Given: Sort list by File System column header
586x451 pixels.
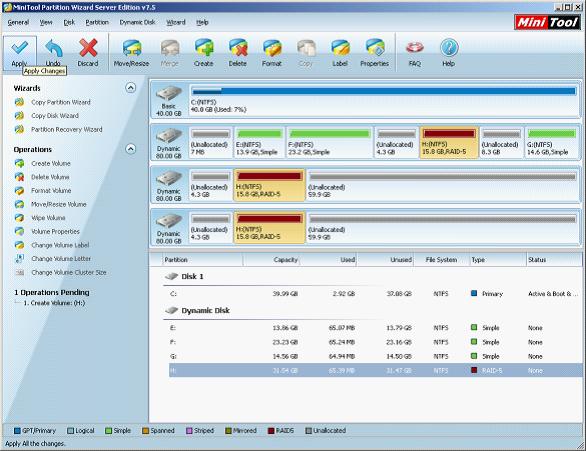Looking at the screenshot, I should click(x=441, y=260).
